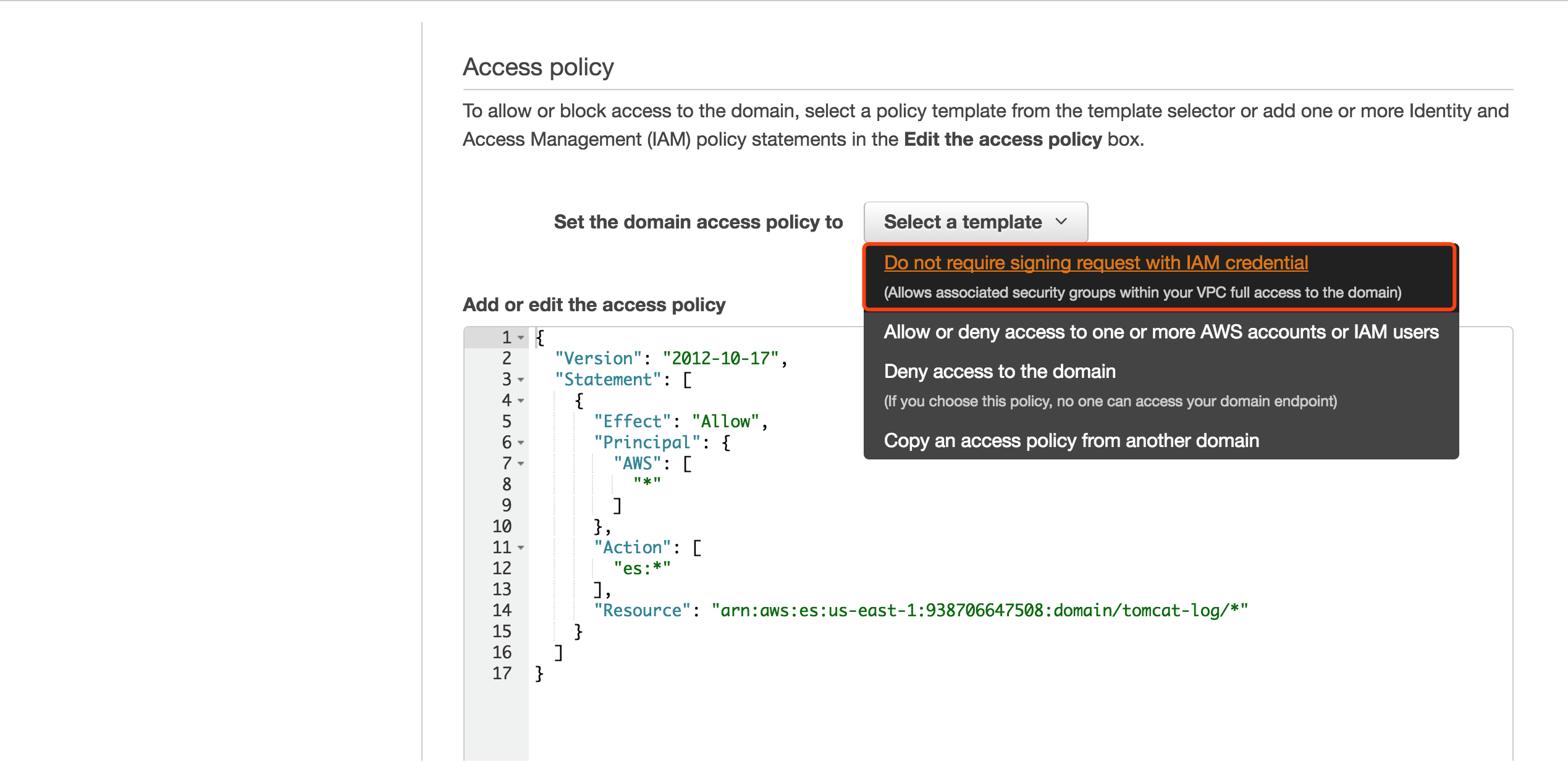Collapse the Principal block fold on line 6

tap(521, 443)
